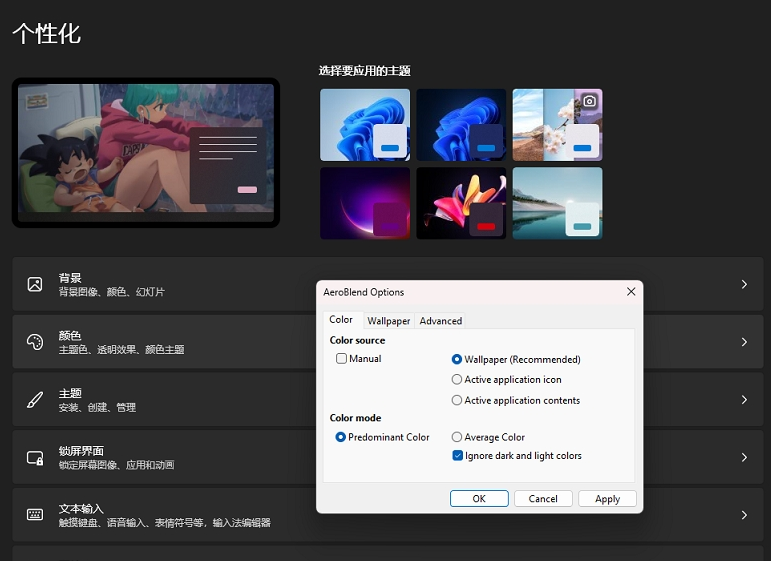The image size is (771, 561).
Task: Click the AeroBlend Options title bar text
Action: tap(363, 292)
